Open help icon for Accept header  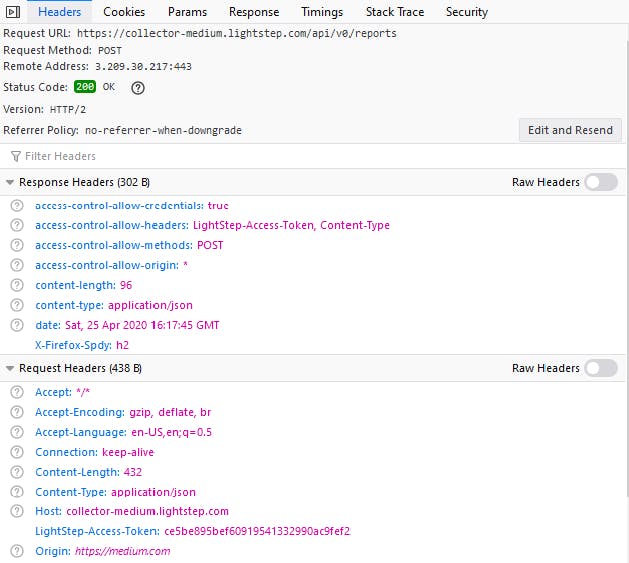tap(17, 392)
